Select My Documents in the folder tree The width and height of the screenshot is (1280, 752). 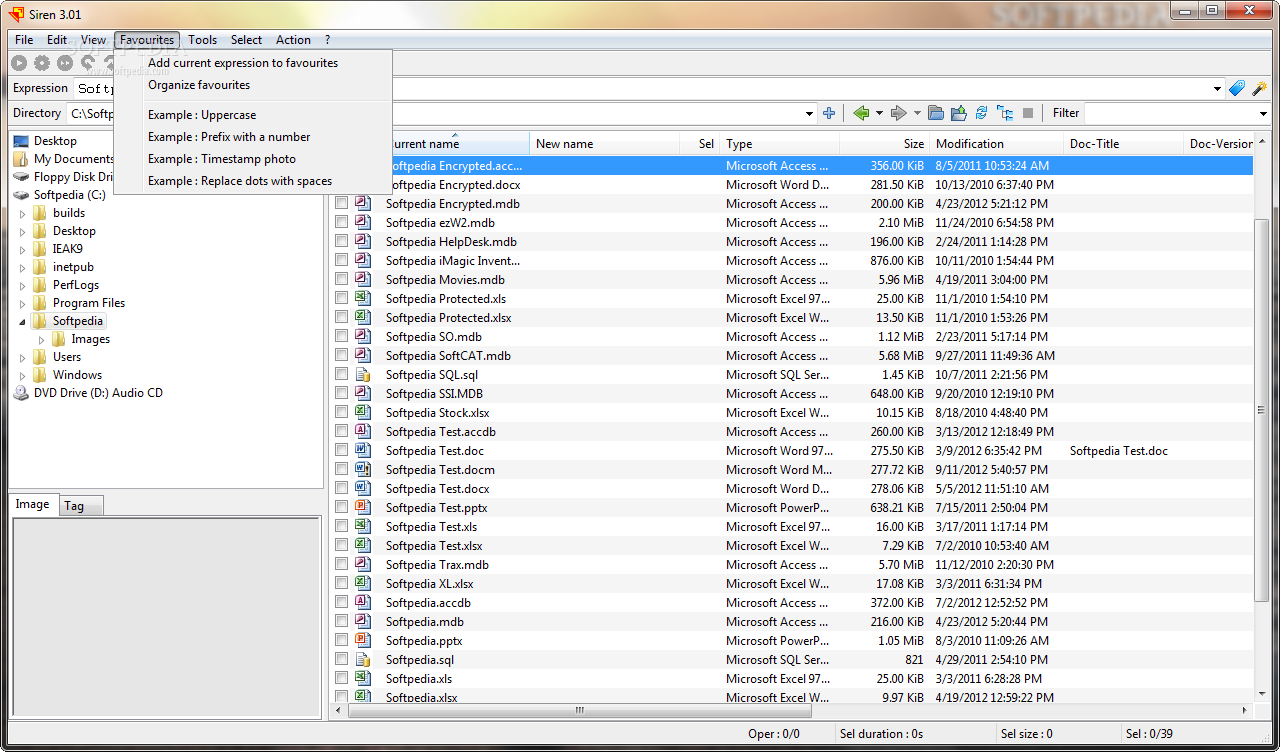tap(74, 159)
